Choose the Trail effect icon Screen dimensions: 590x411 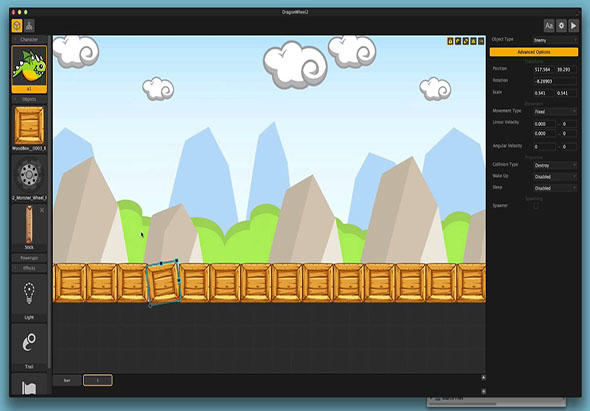pyautogui.click(x=29, y=342)
